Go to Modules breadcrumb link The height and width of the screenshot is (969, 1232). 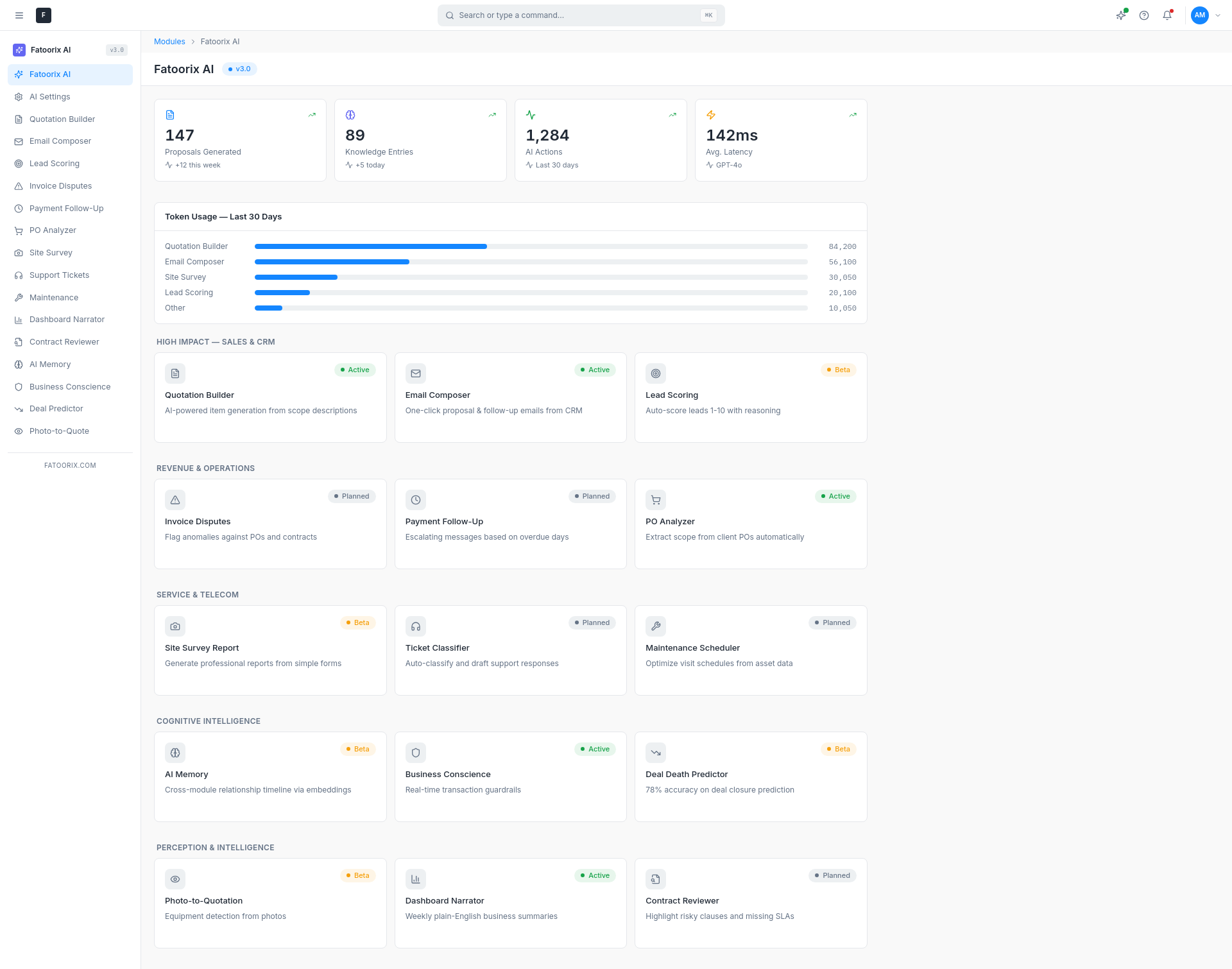click(x=169, y=42)
